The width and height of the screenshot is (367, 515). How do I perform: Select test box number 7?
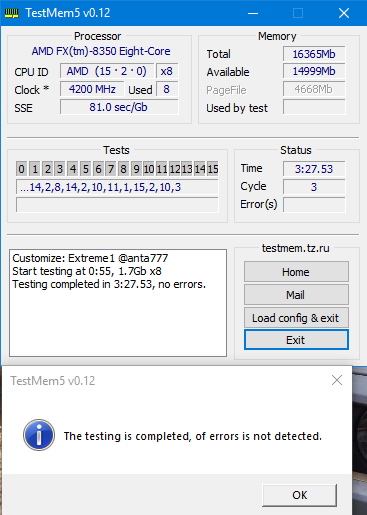(111, 169)
